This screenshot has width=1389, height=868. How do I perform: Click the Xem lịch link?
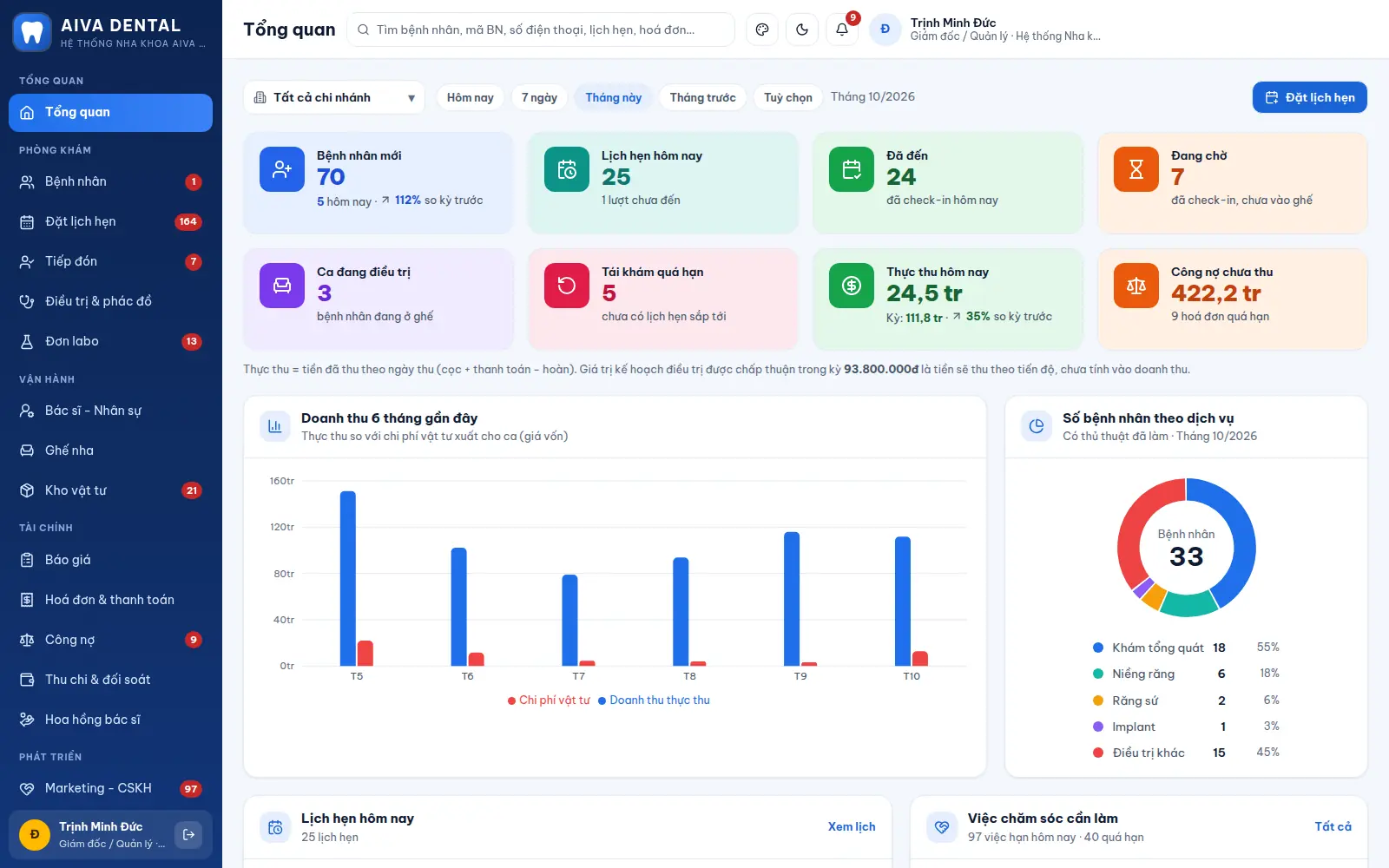coord(852,826)
